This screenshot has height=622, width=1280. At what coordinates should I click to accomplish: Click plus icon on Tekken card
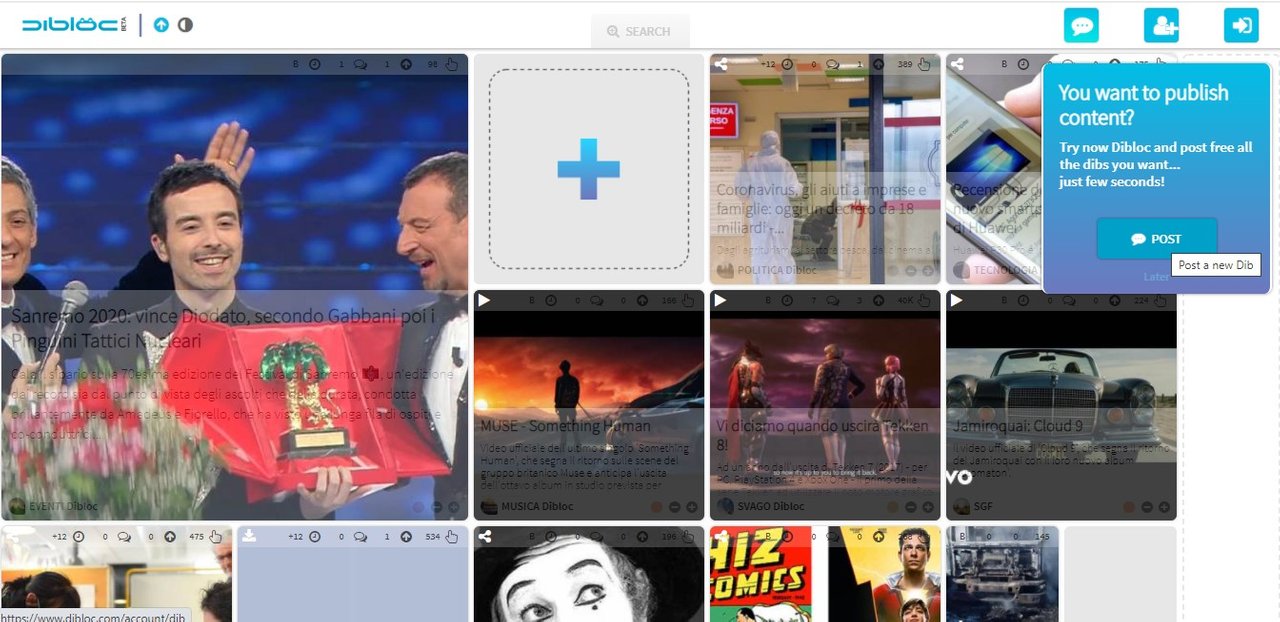[927, 507]
